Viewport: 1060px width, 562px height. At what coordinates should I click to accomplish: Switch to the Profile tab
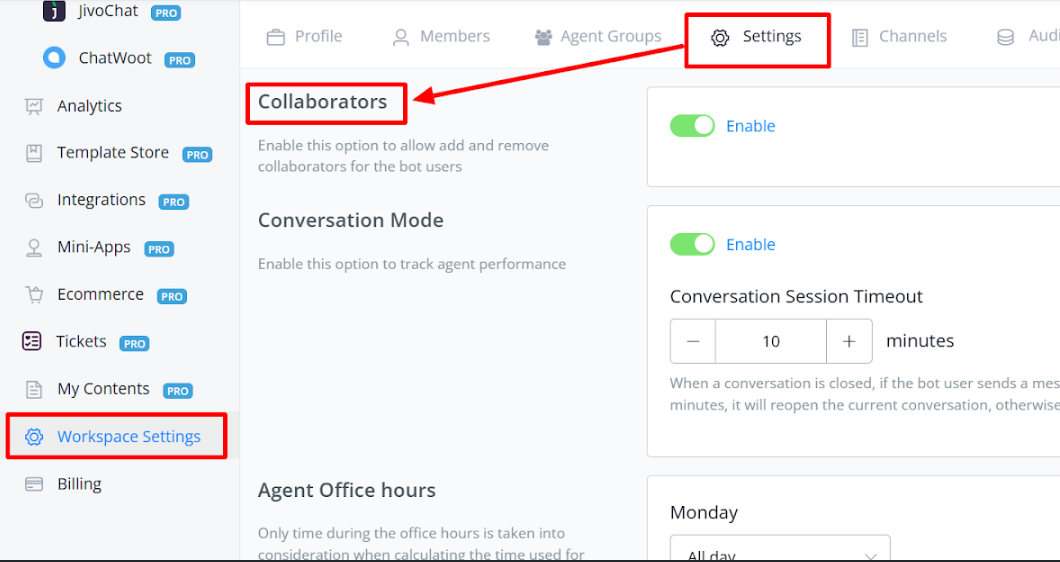(304, 37)
